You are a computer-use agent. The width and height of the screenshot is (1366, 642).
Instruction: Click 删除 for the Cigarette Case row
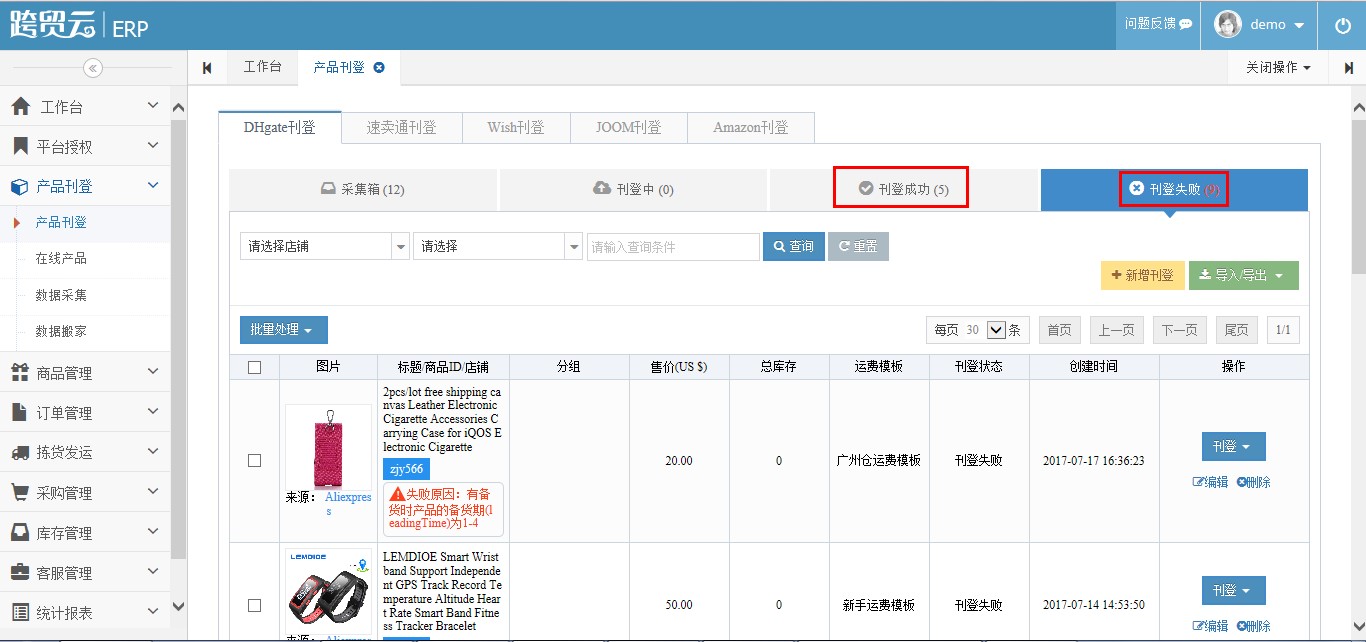pyautogui.click(x=1254, y=482)
